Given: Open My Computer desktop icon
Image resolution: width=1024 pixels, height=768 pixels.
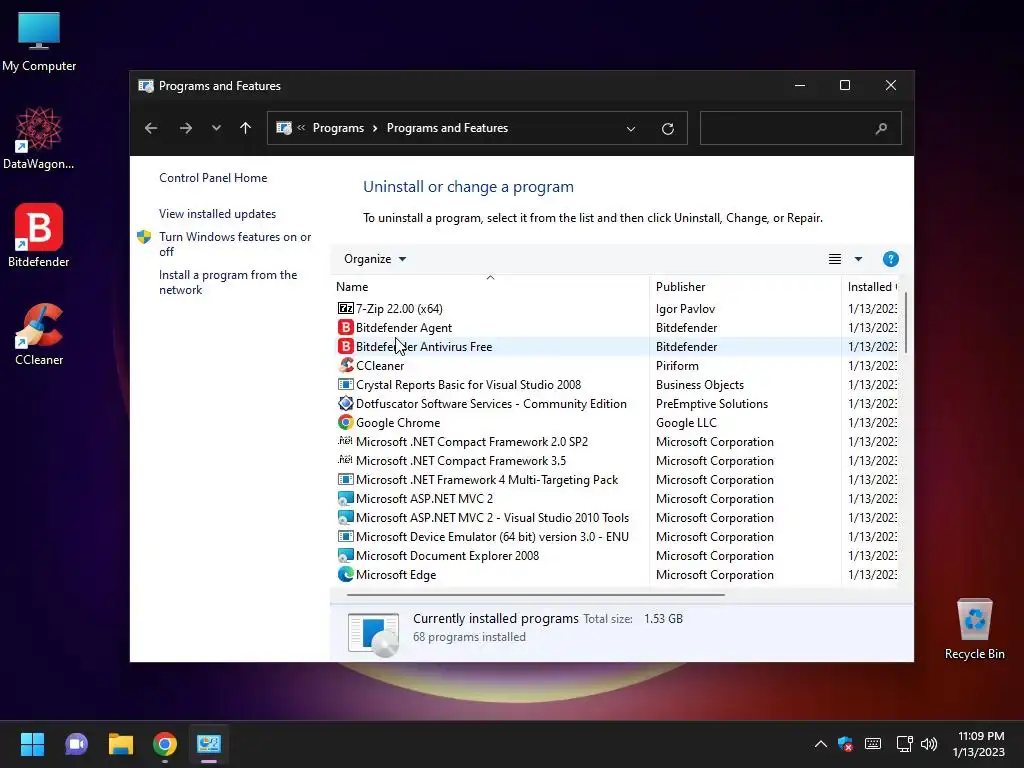Looking at the screenshot, I should pos(39,41).
